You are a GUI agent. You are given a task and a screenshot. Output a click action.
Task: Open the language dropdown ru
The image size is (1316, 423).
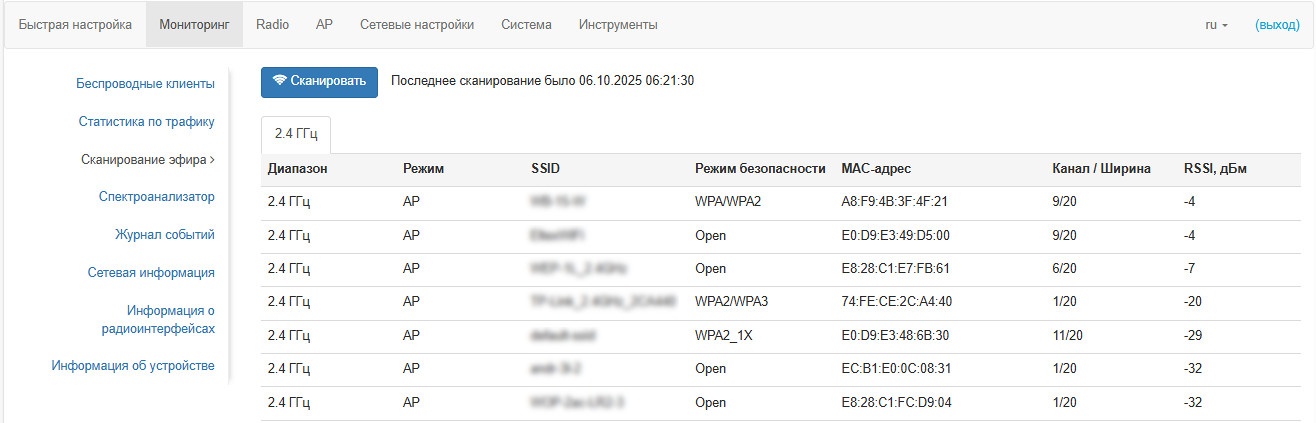tap(1216, 25)
